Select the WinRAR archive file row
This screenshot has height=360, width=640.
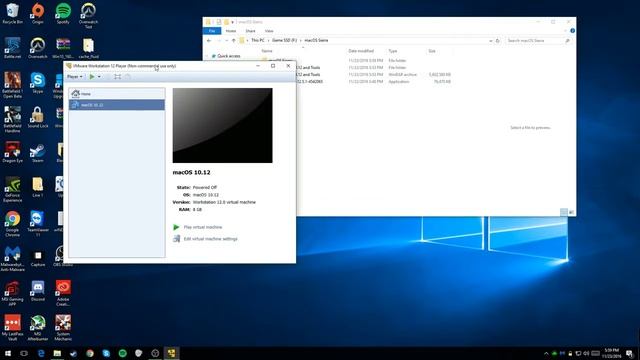coord(373,75)
